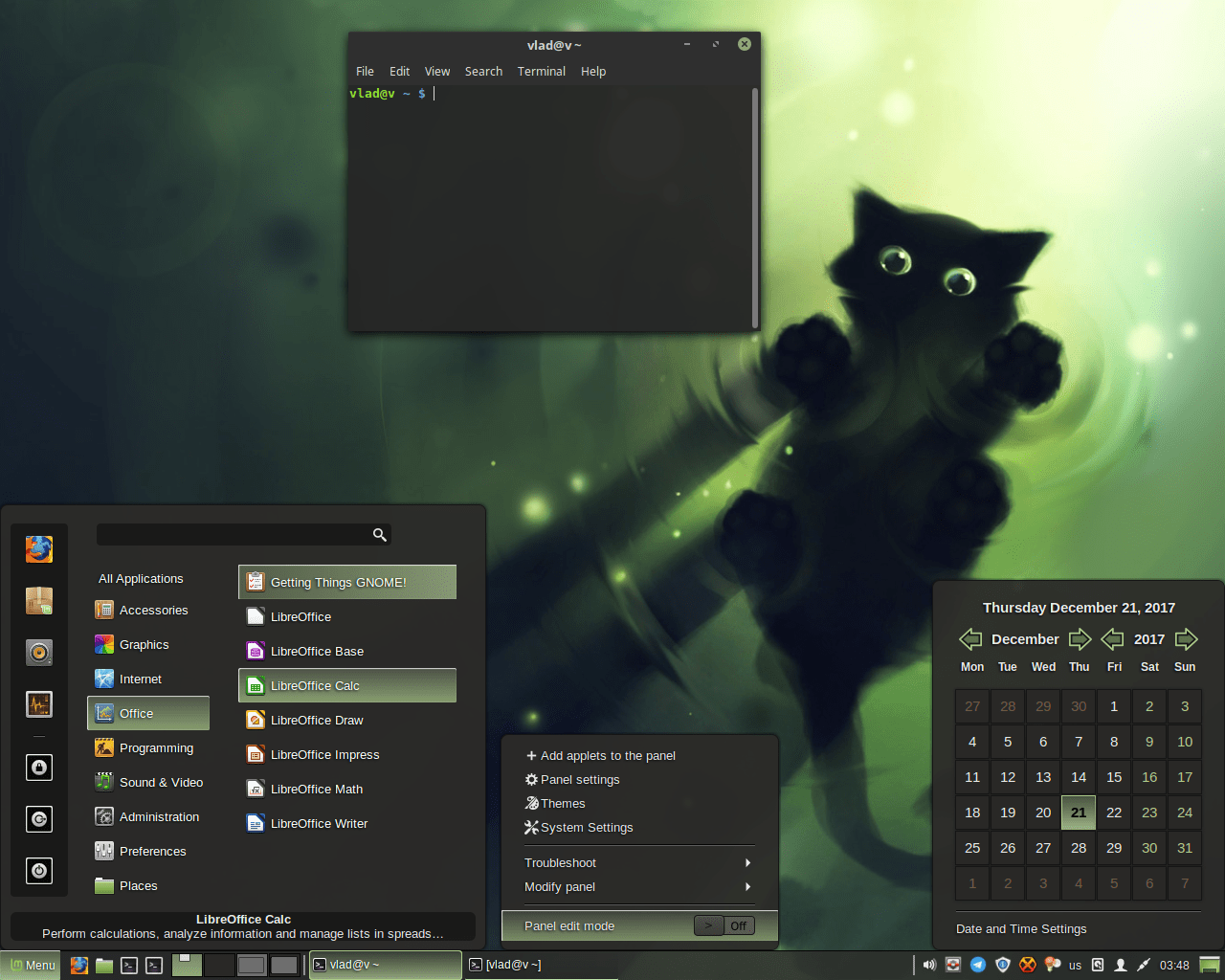Open the sound volume applet in the tray
This screenshot has width=1225, height=980.
tap(928, 965)
